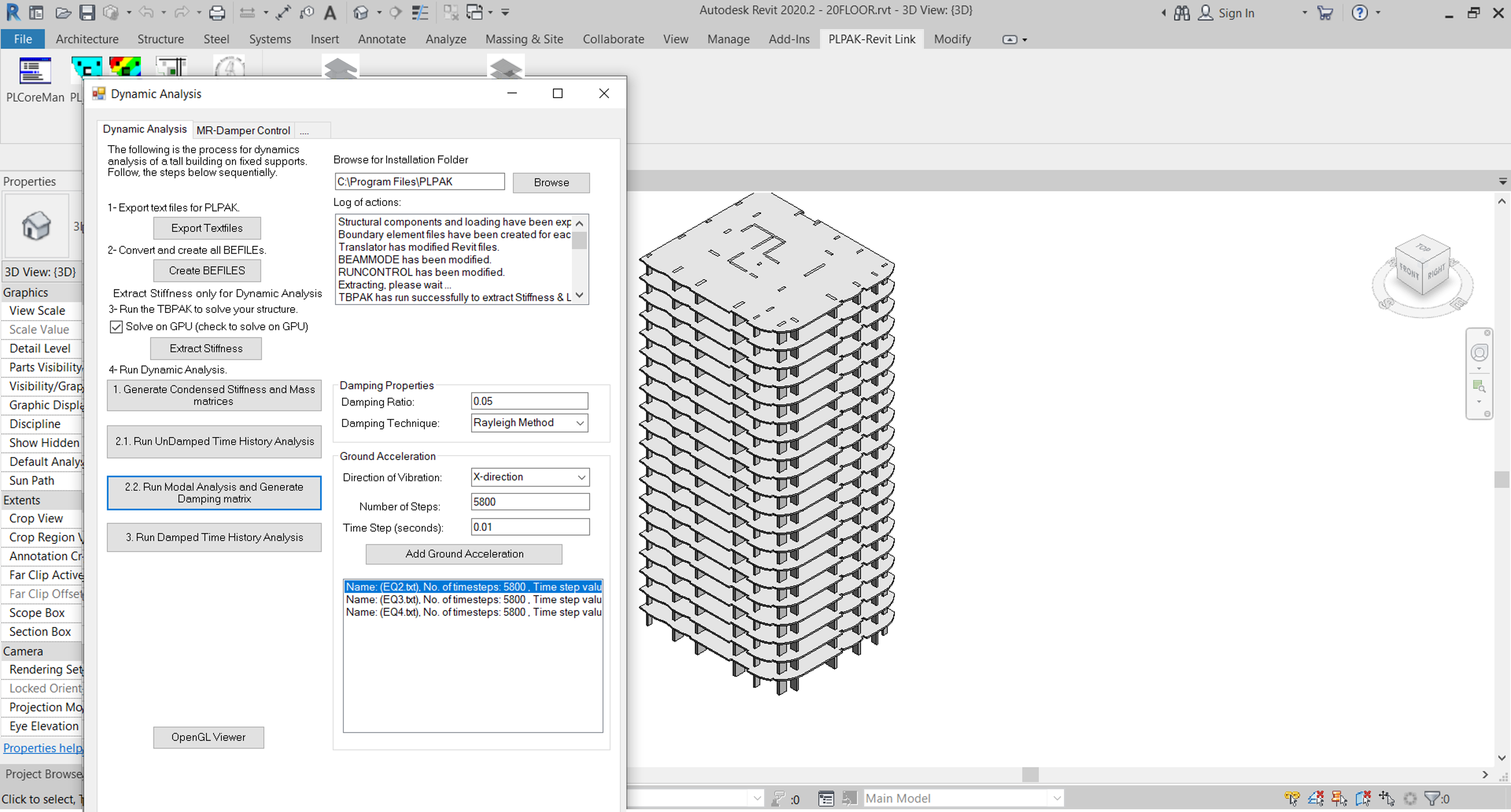Click the Export Textfiles button

click(x=207, y=228)
